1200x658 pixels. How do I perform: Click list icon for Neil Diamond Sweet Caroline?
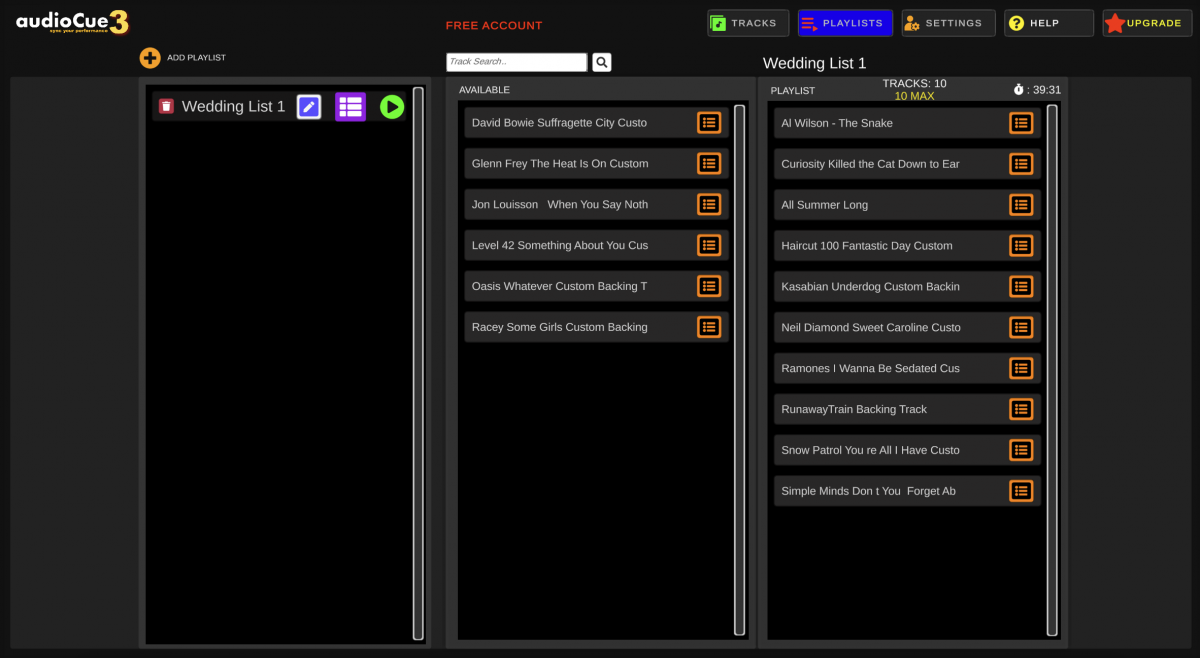[x=1021, y=328]
